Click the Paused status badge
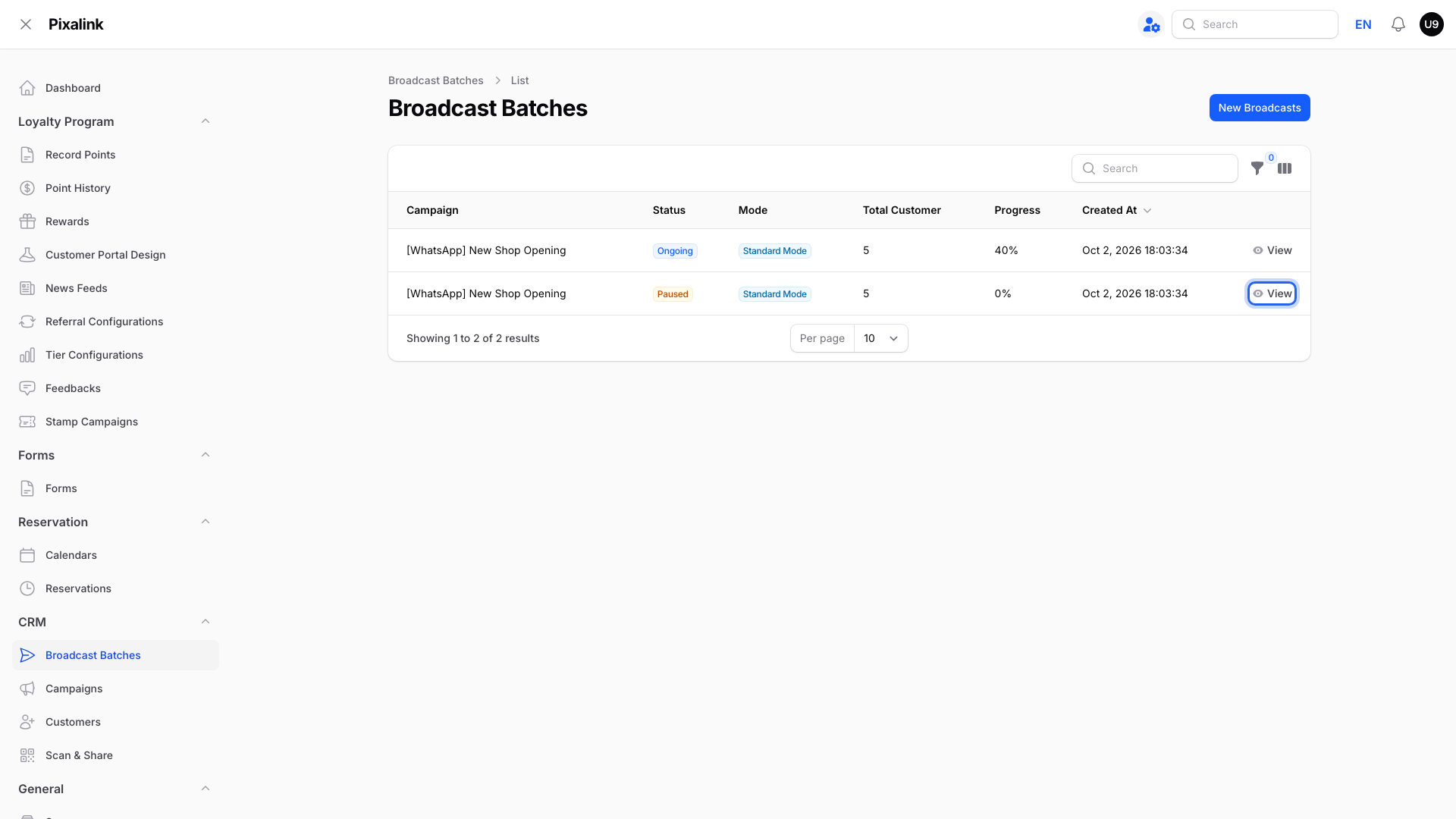Viewport: 1456px width, 819px height. [x=673, y=294]
